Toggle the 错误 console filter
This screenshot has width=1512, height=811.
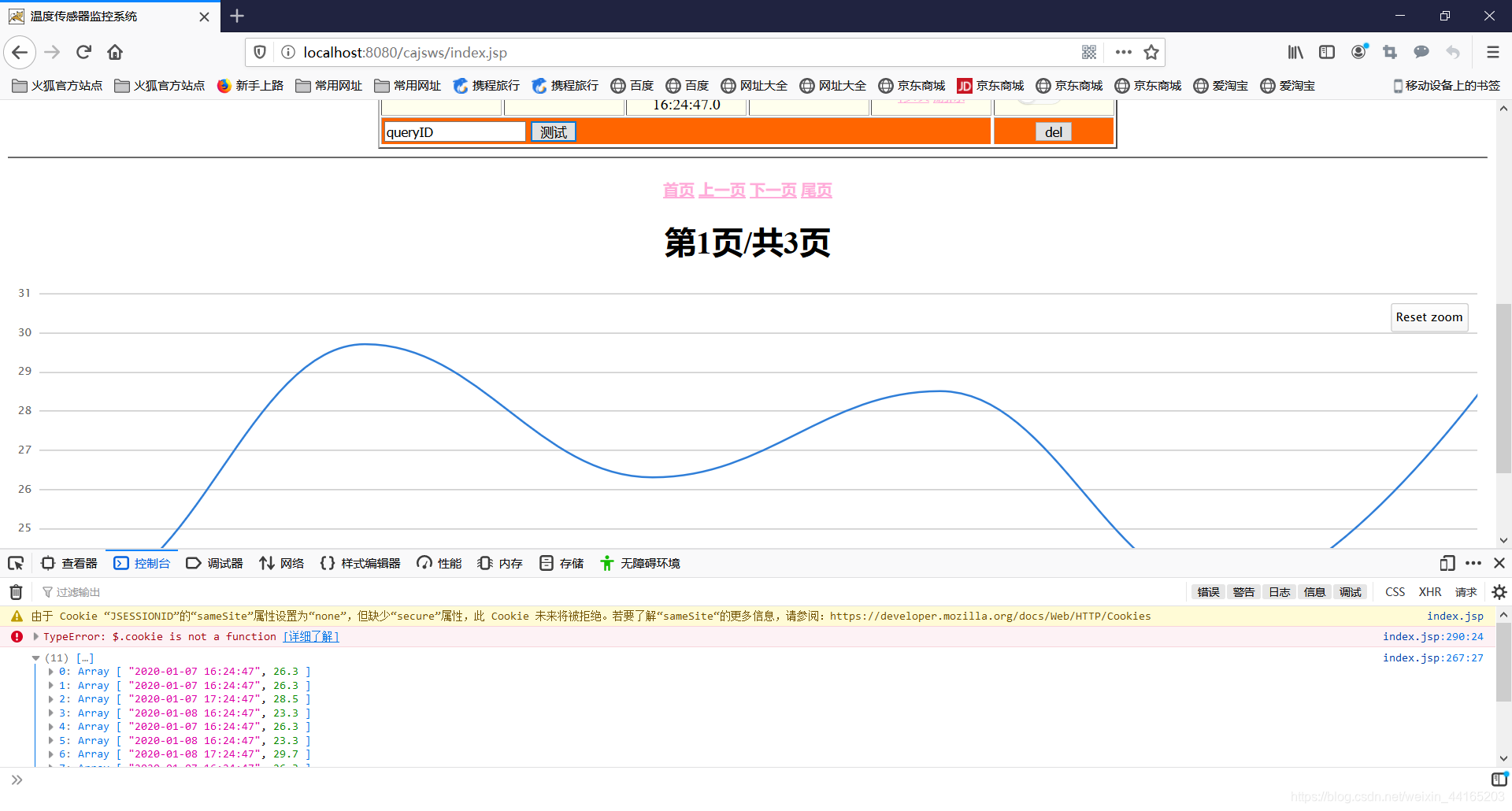(x=1208, y=591)
